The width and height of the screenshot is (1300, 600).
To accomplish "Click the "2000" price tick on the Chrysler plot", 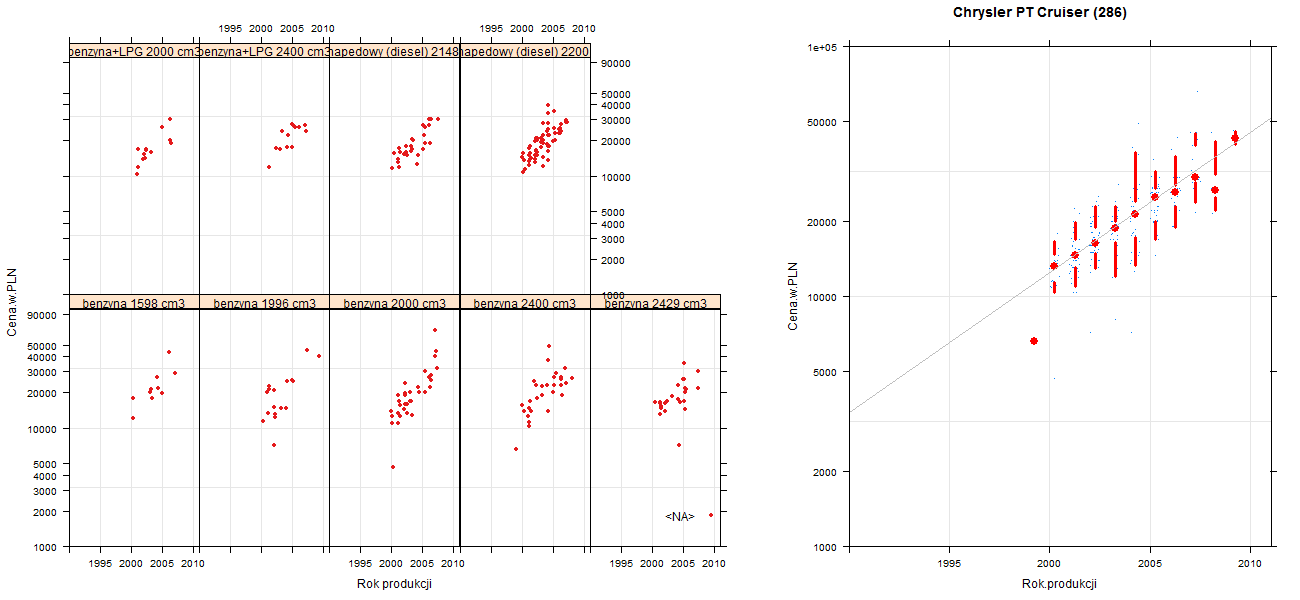I will coord(826,471).
